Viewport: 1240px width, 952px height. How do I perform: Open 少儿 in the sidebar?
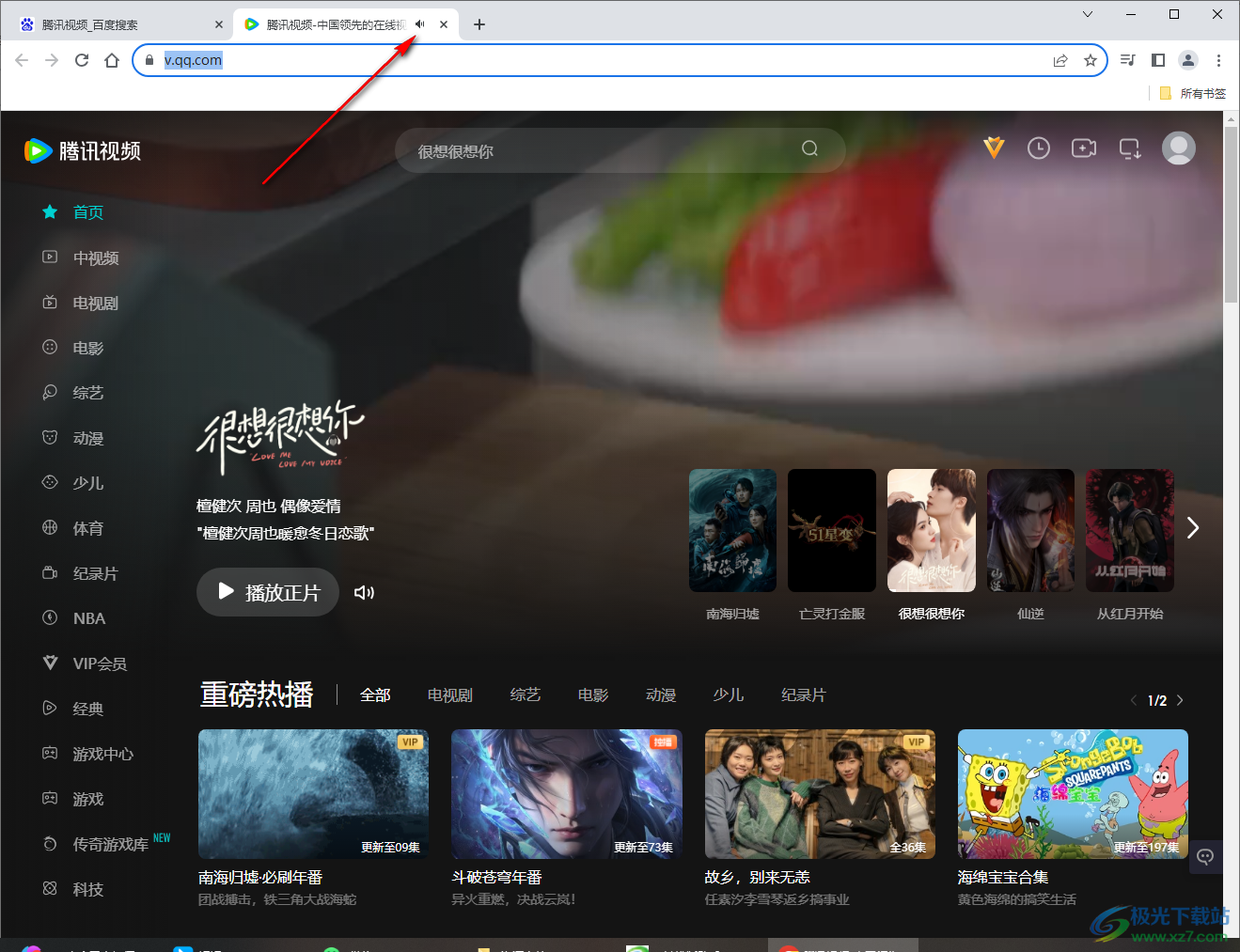pyautogui.click(x=73, y=483)
